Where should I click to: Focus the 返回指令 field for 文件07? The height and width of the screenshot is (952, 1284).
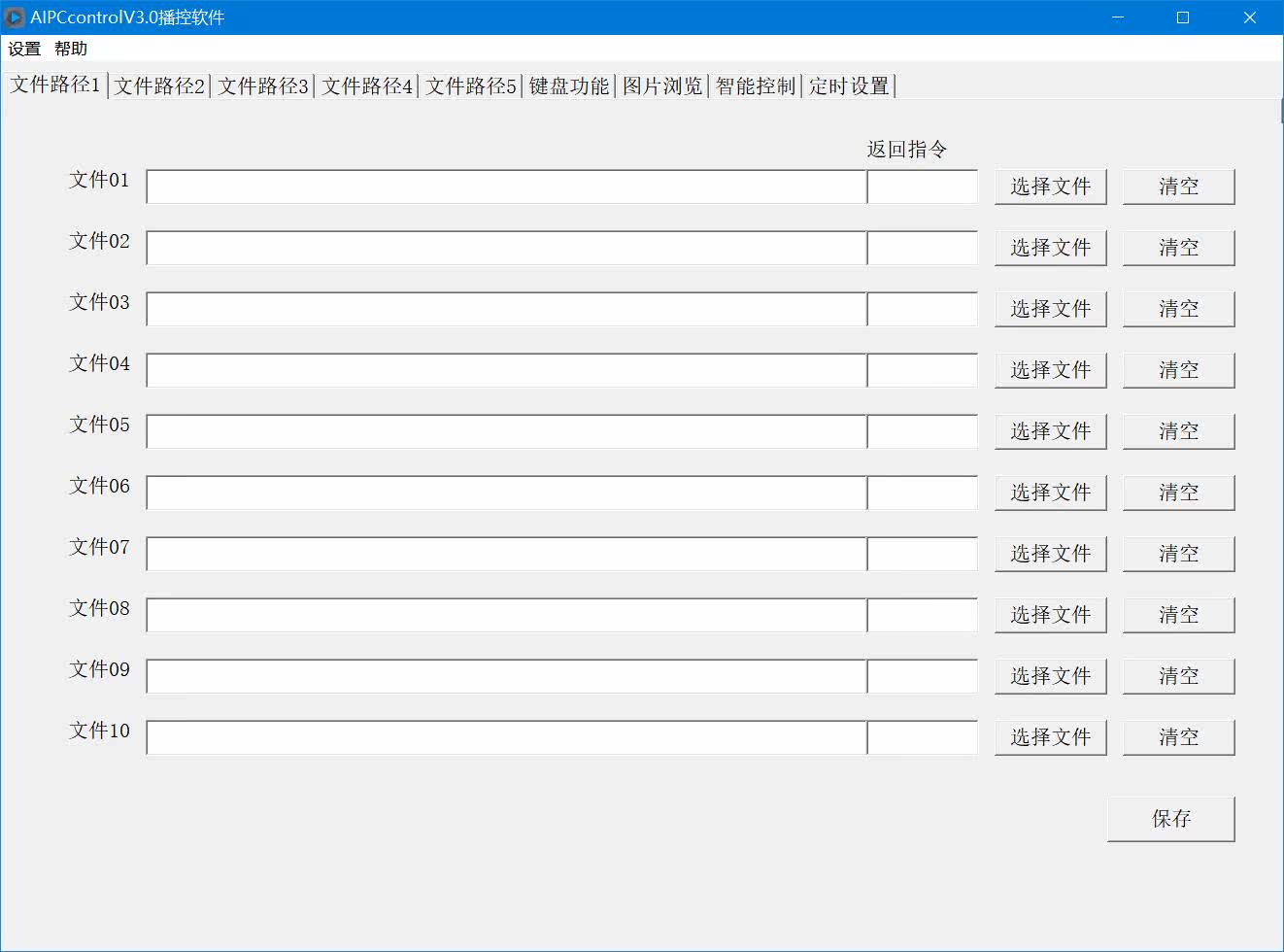coord(923,554)
